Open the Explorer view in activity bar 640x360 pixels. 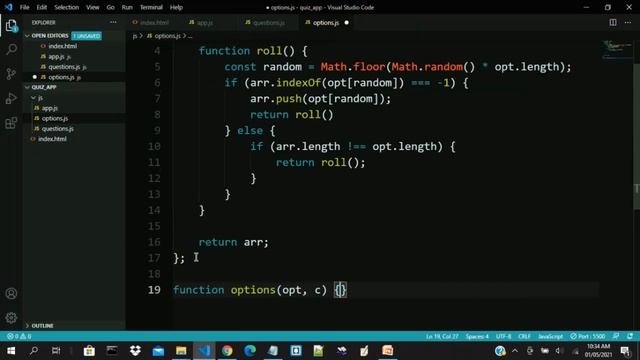(x=11, y=26)
